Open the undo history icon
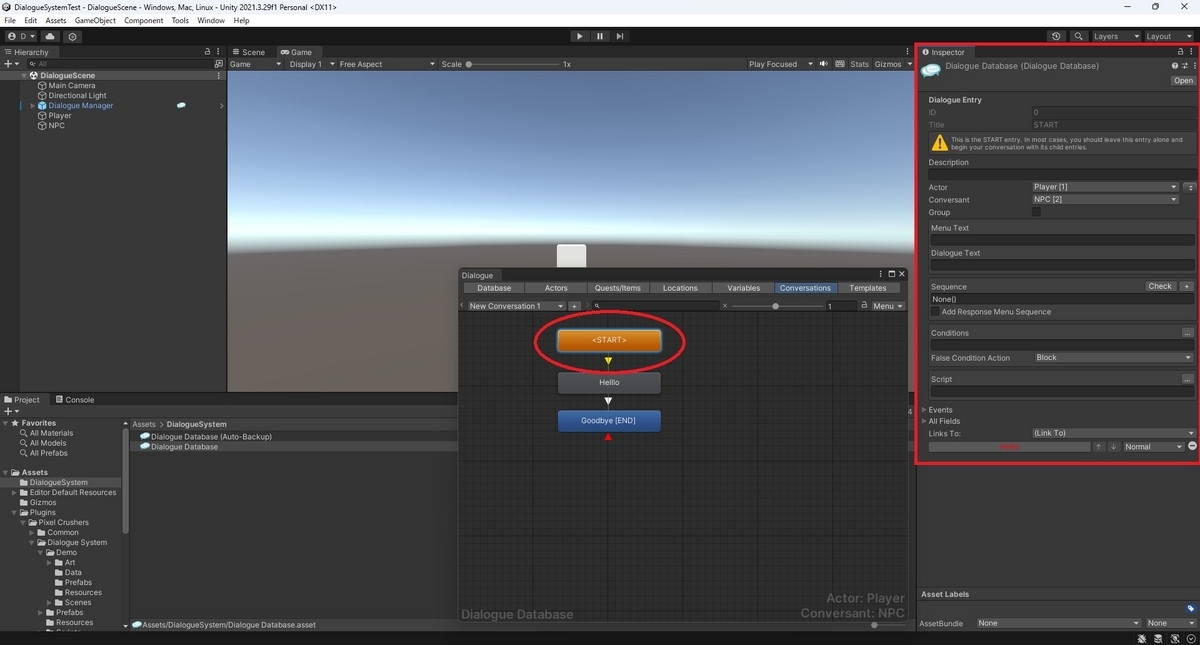The height and width of the screenshot is (645, 1200). (1057, 36)
